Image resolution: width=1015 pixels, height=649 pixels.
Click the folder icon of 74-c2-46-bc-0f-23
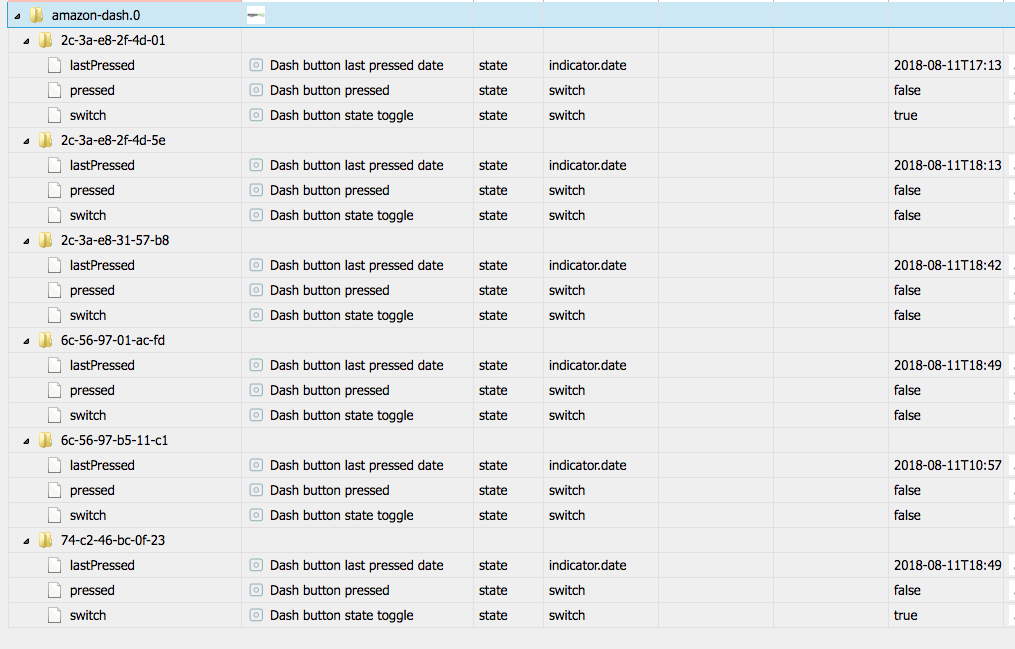click(45, 540)
